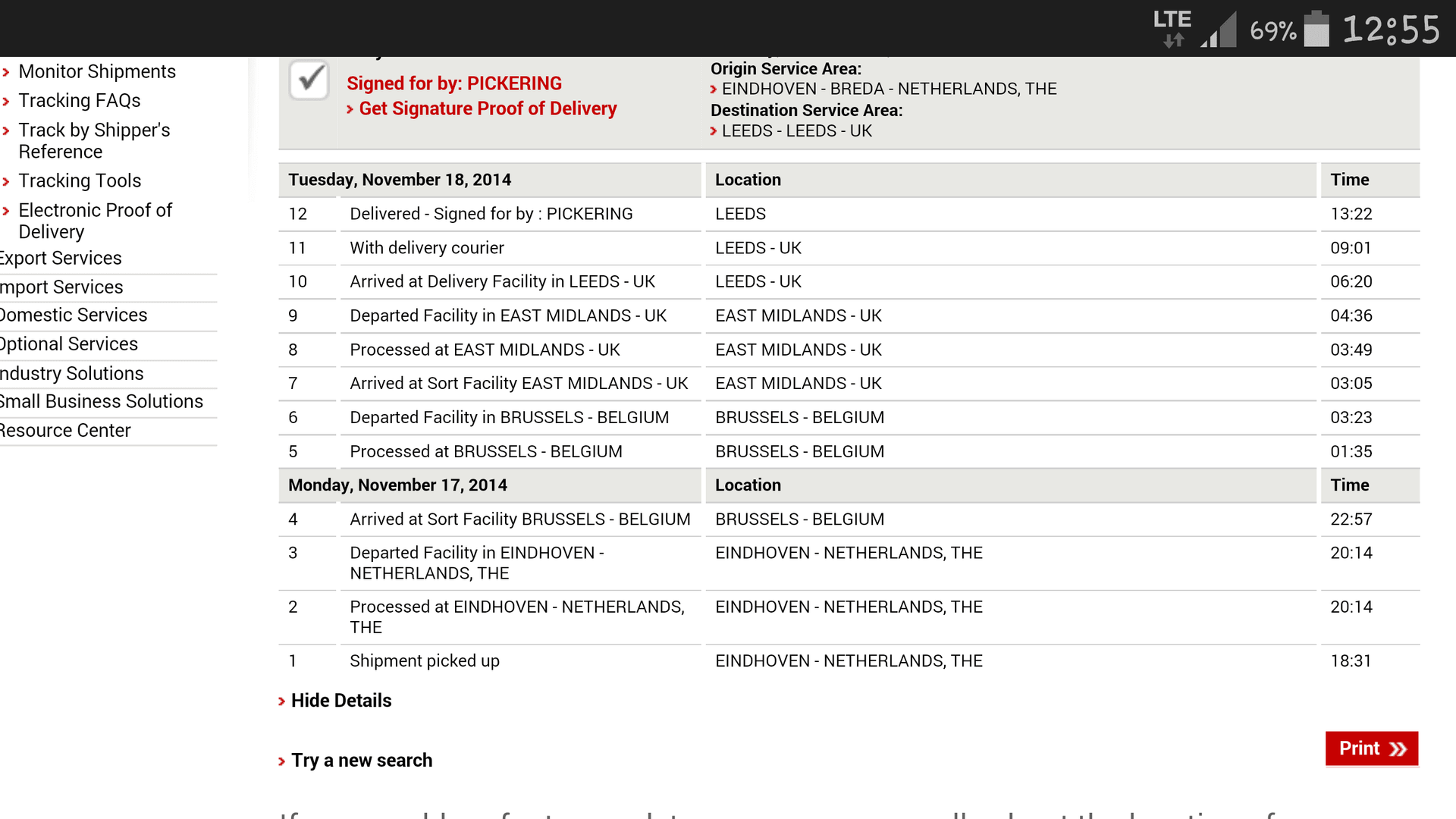Open Optional Services menu item

69,344
